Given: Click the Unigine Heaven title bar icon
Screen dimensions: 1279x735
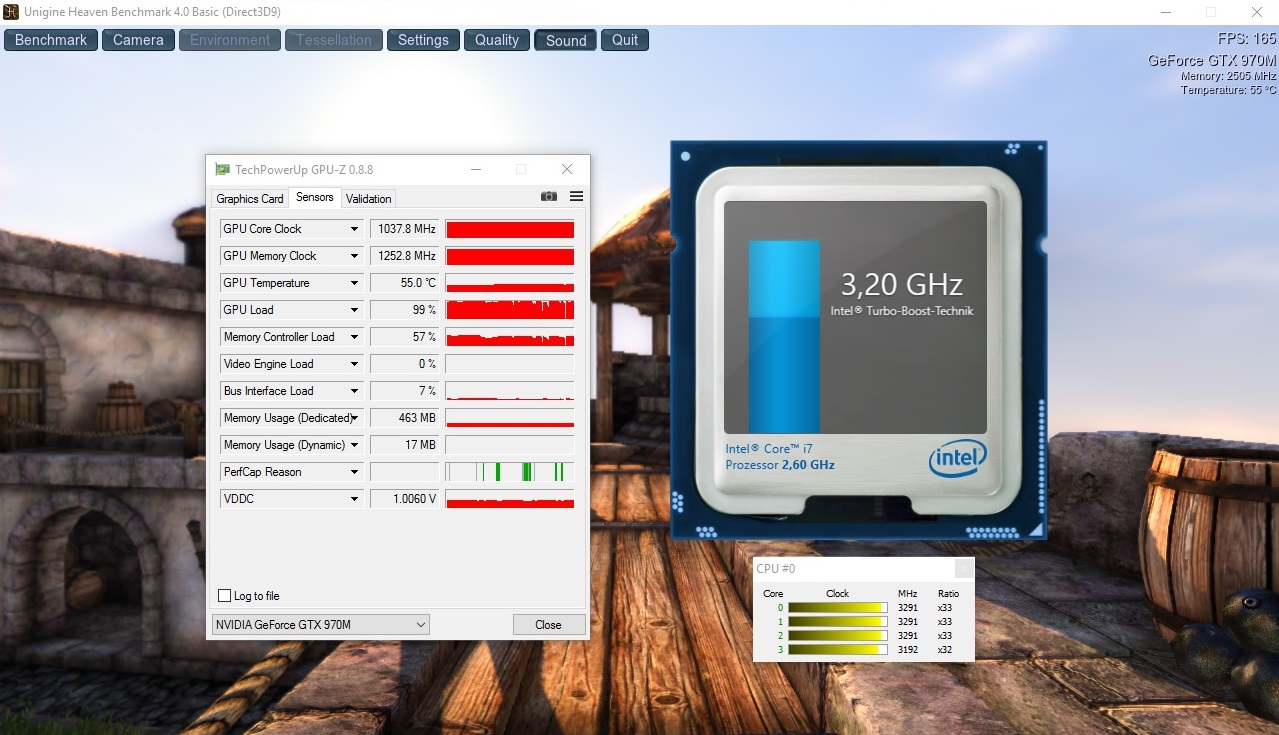Looking at the screenshot, I should click(10, 12).
